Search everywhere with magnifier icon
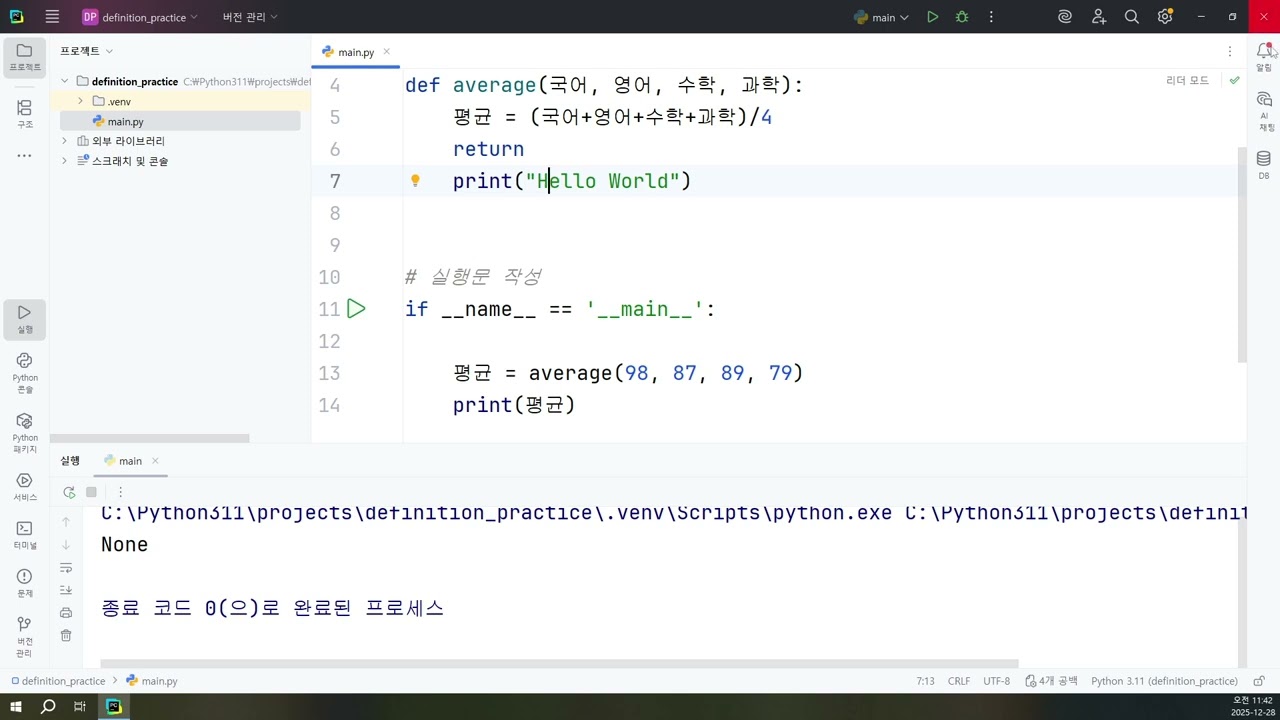The width and height of the screenshot is (1280, 720). 1132,17
